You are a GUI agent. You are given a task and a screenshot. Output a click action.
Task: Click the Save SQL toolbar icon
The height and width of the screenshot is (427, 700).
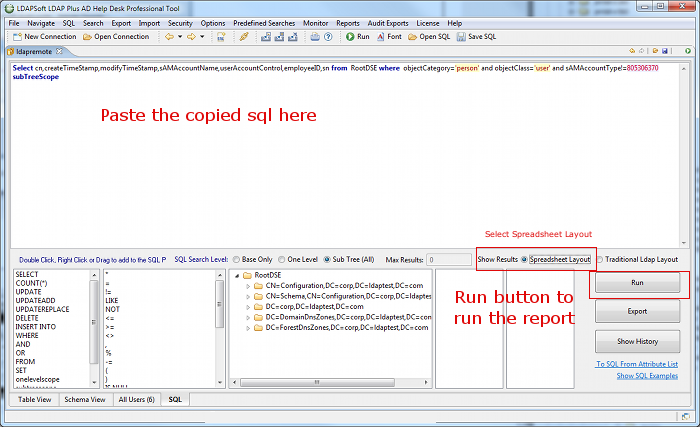click(x=461, y=37)
